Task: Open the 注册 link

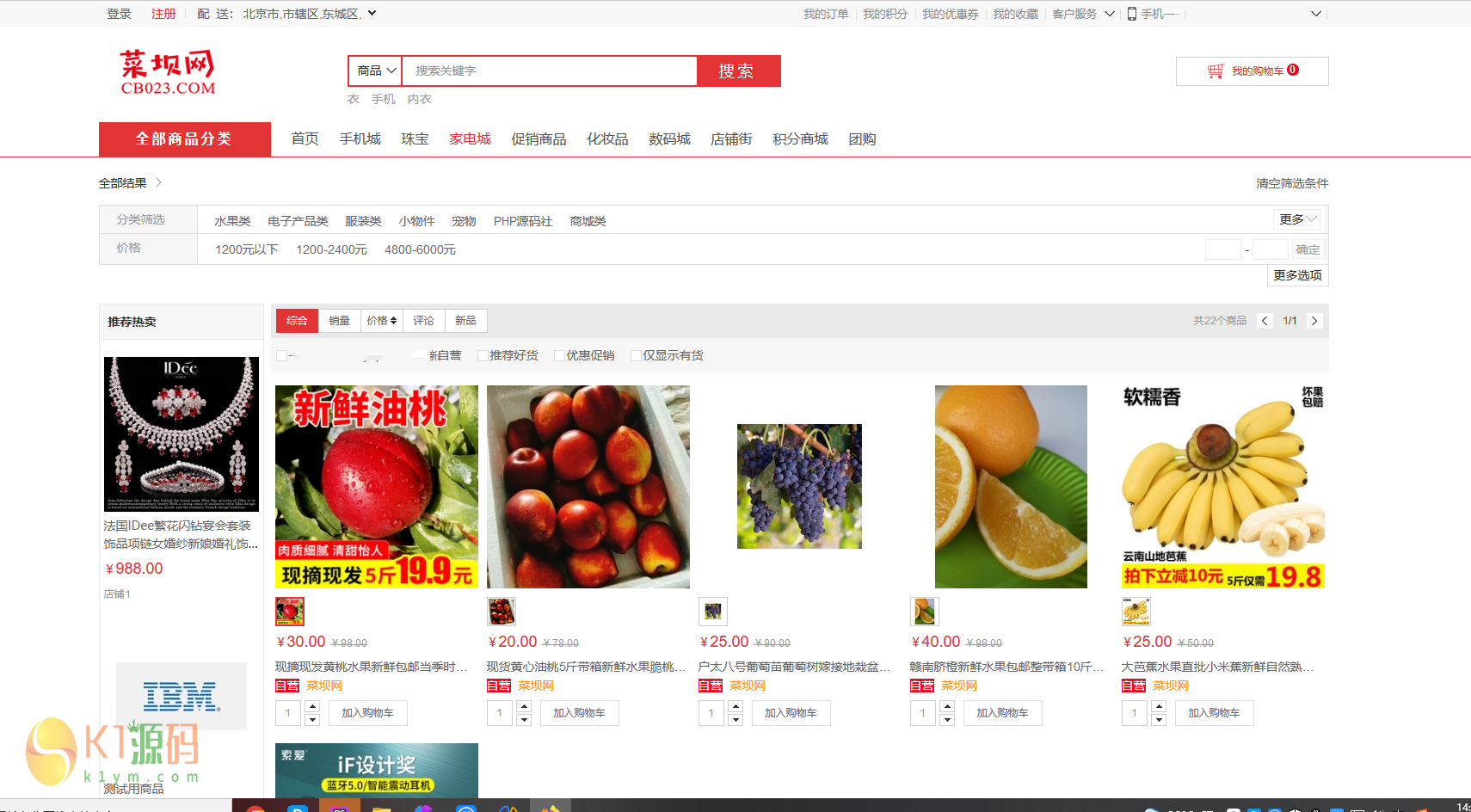Action: [x=163, y=14]
